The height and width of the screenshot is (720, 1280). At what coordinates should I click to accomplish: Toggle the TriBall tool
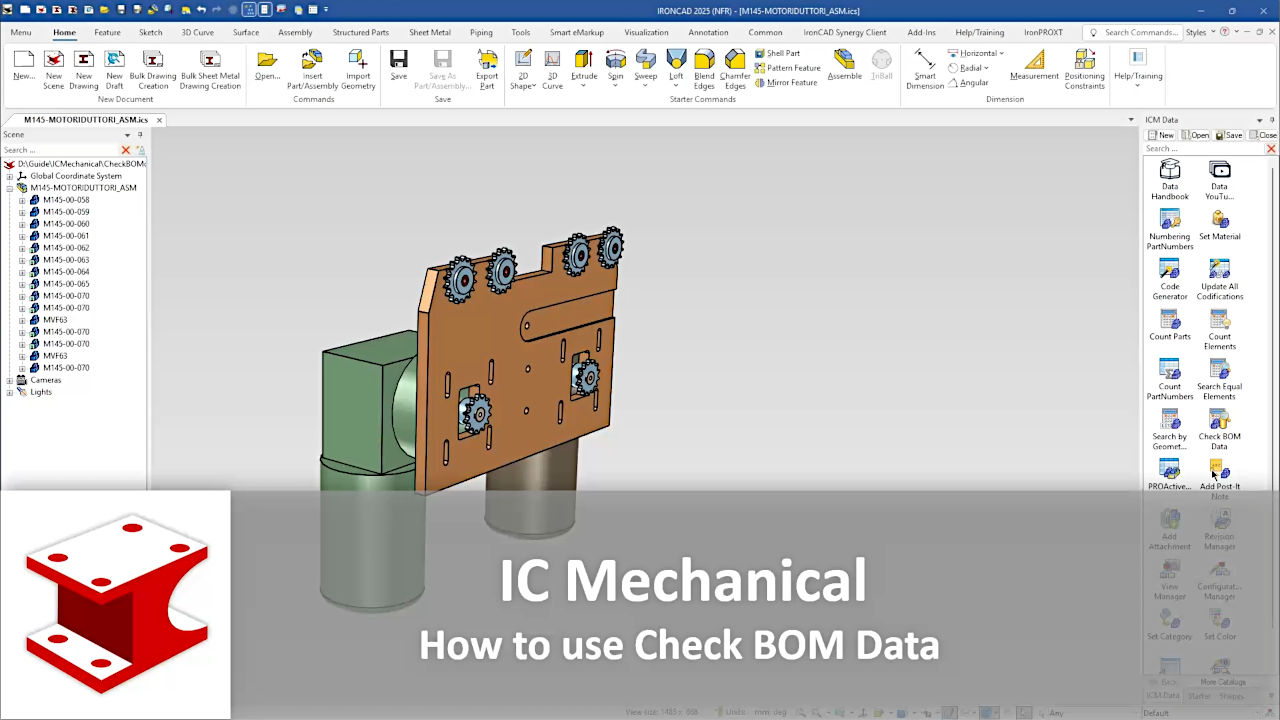(x=881, y=68)
